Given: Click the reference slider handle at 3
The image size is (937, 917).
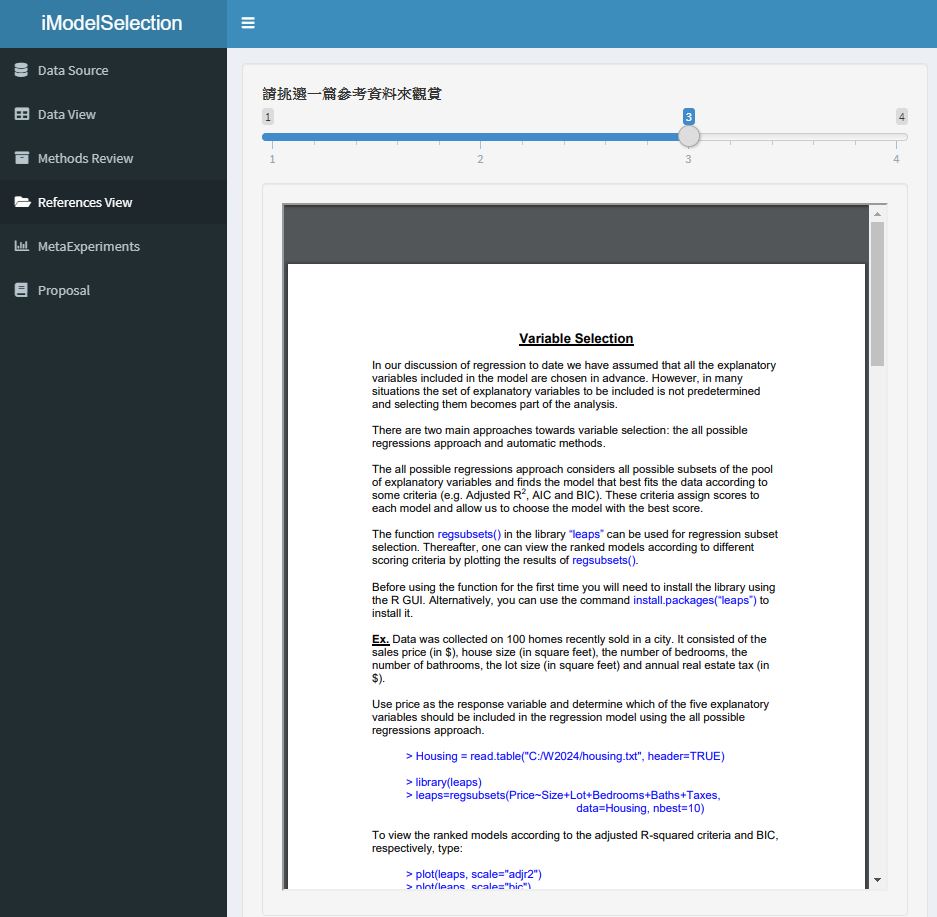Looking at the screenshot, I should click(688, 137).
